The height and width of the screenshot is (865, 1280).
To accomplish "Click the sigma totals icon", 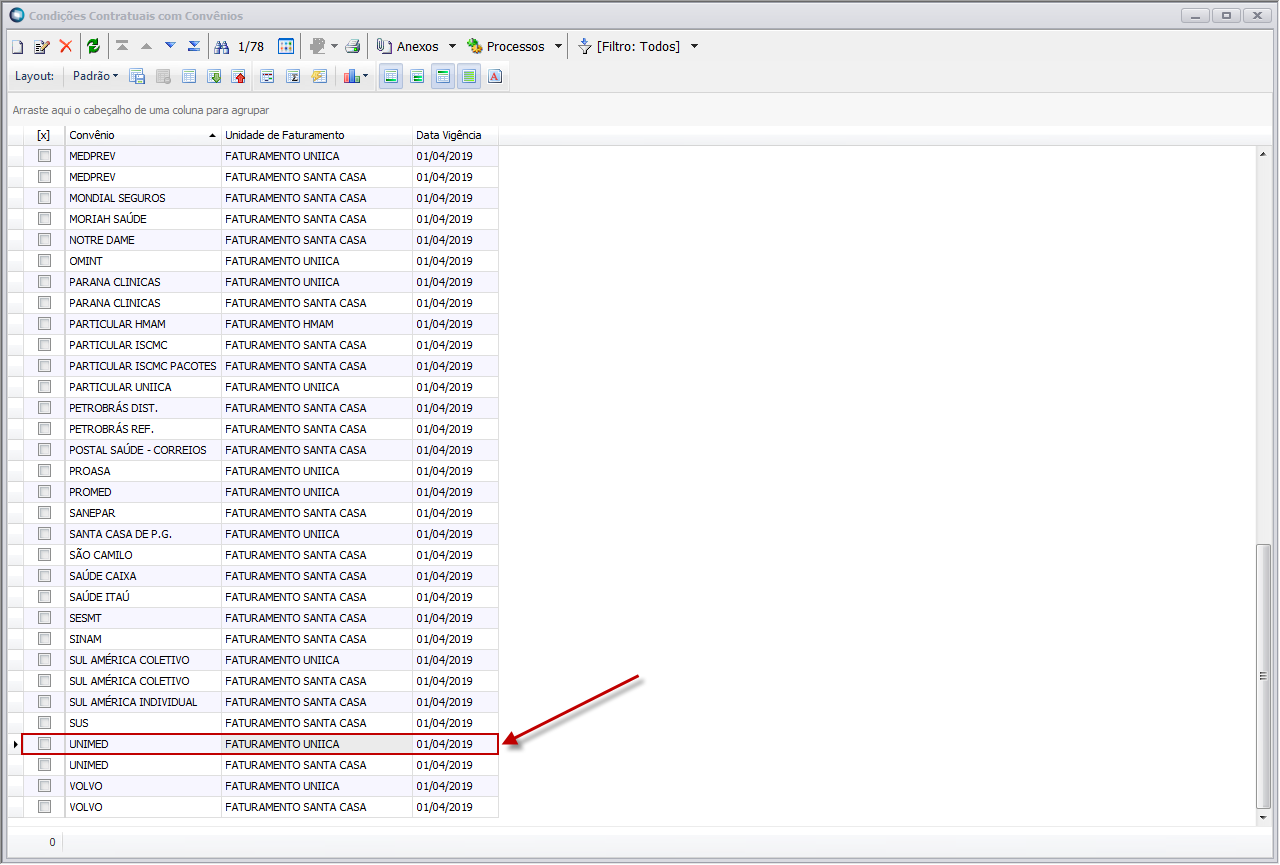I will tap(294, 76).
